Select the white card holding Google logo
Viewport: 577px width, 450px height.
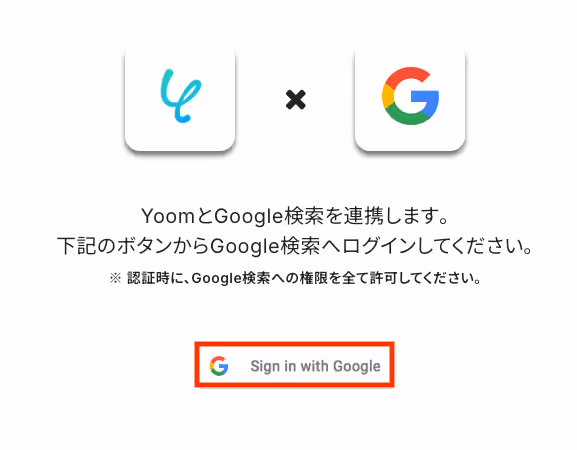coord(410,98)
